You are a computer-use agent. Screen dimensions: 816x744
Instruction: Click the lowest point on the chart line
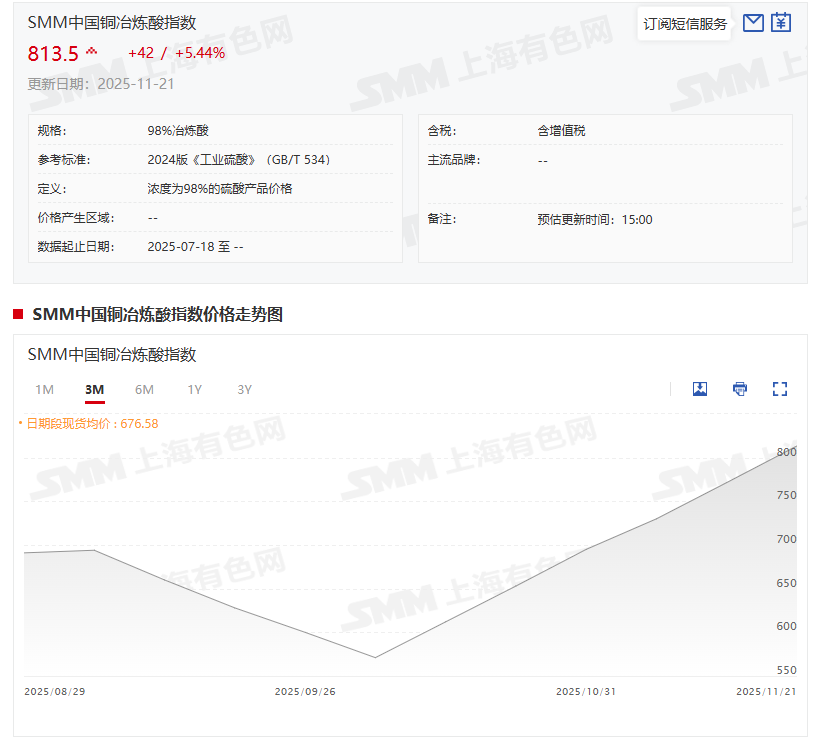tap(375, 657)
